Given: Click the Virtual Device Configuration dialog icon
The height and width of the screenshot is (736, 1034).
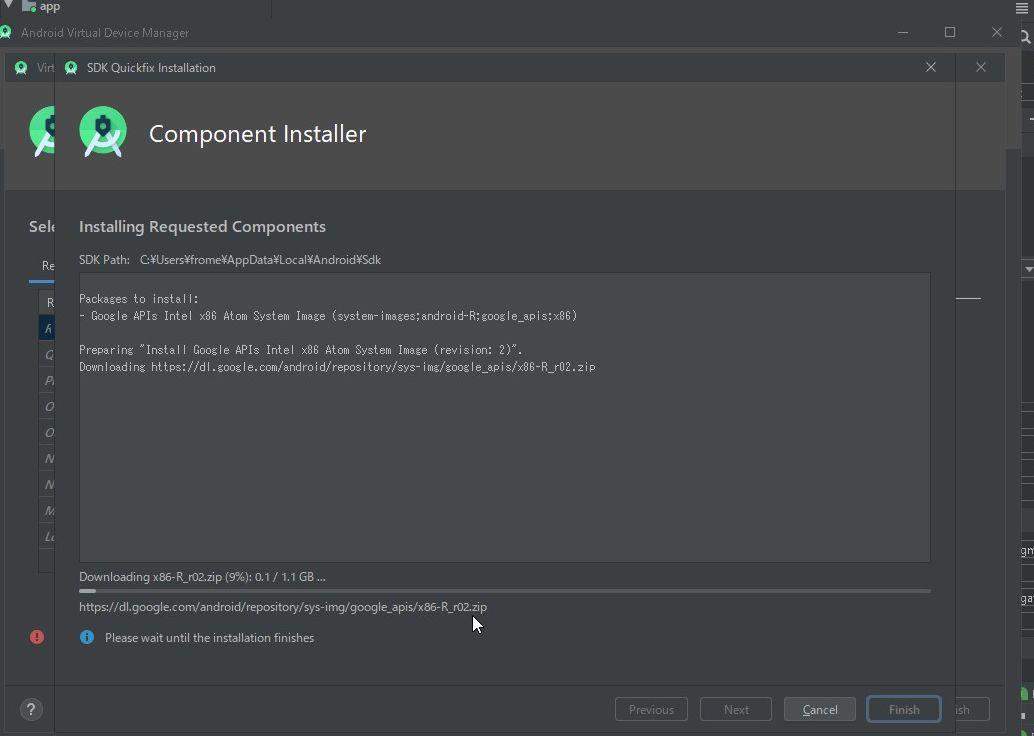Looking at the screenshot, I should pyautogui.click(x=21, y=67).
